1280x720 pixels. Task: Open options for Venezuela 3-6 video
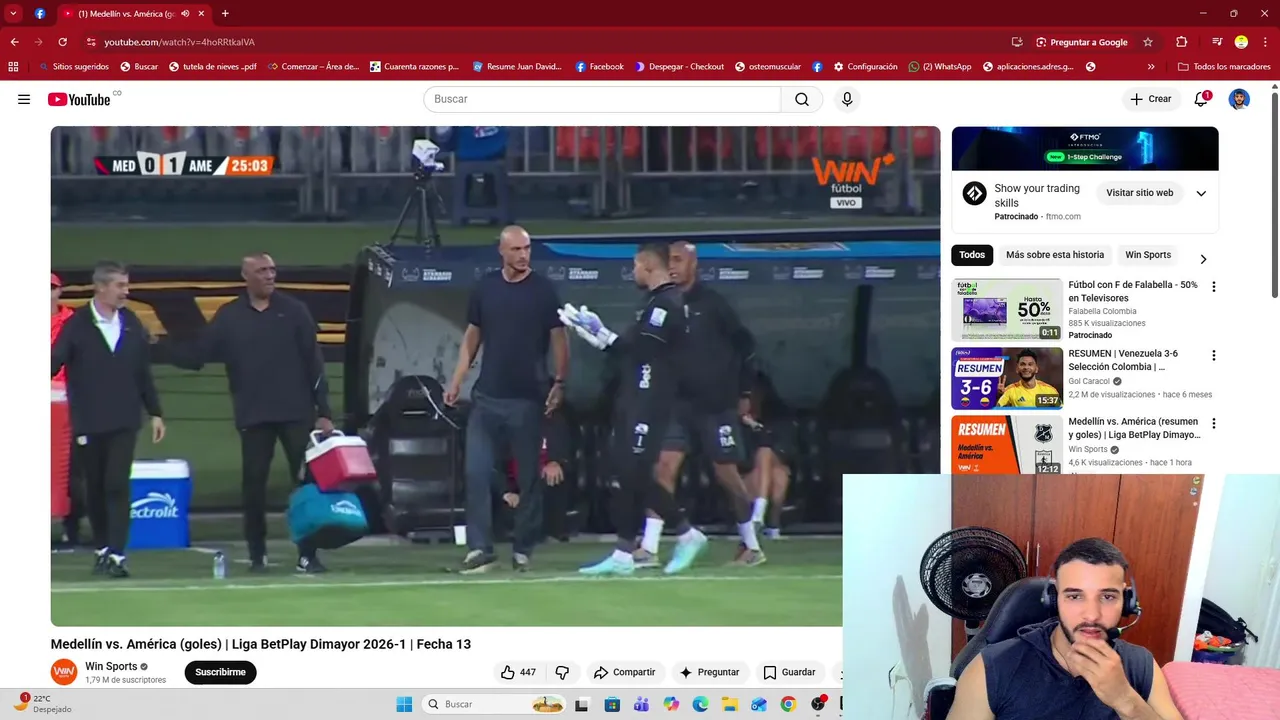[1214, 355]
